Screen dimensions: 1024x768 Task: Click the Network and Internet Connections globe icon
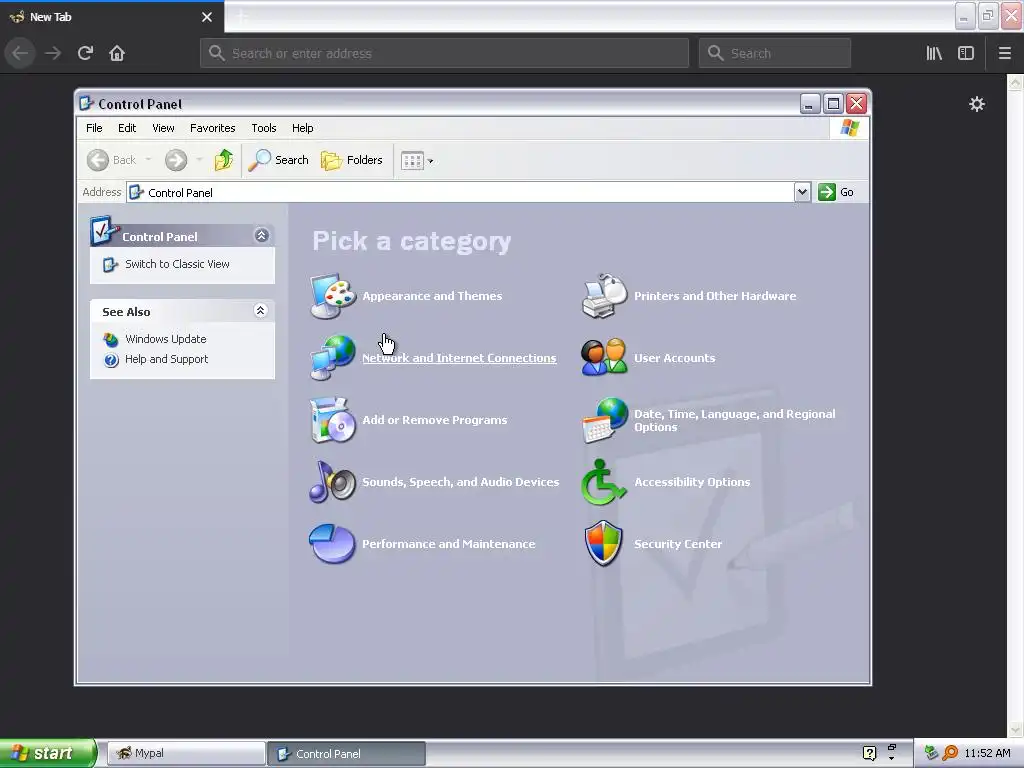(x=332, y=357)
